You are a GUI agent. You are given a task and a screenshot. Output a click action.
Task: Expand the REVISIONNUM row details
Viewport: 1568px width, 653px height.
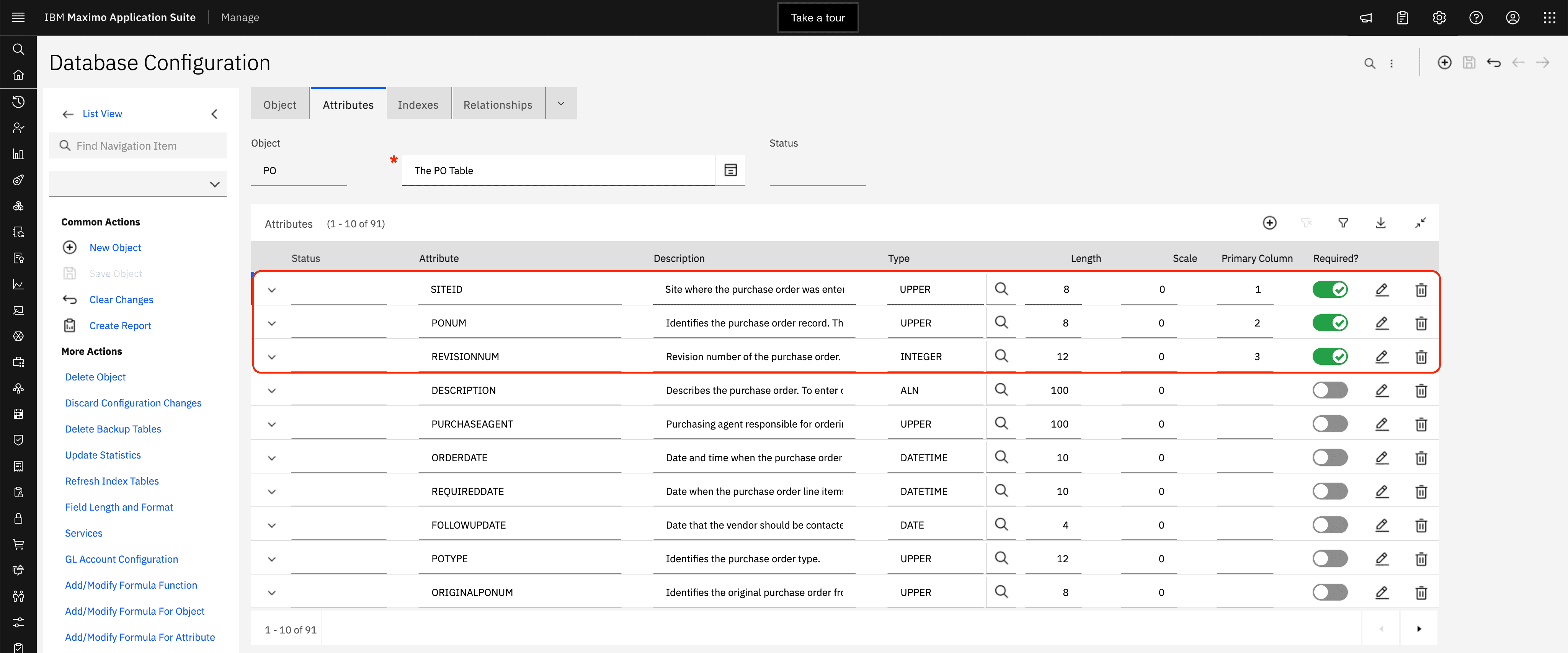271,357
